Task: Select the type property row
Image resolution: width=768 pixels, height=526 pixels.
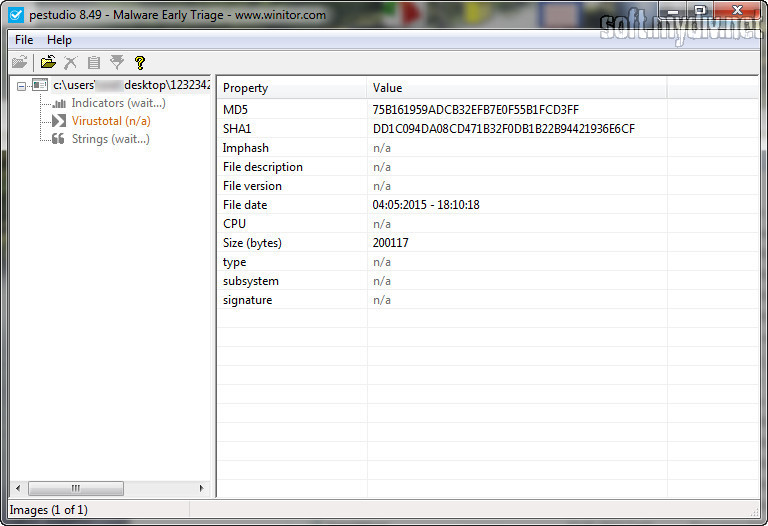Action: point(487,262)
